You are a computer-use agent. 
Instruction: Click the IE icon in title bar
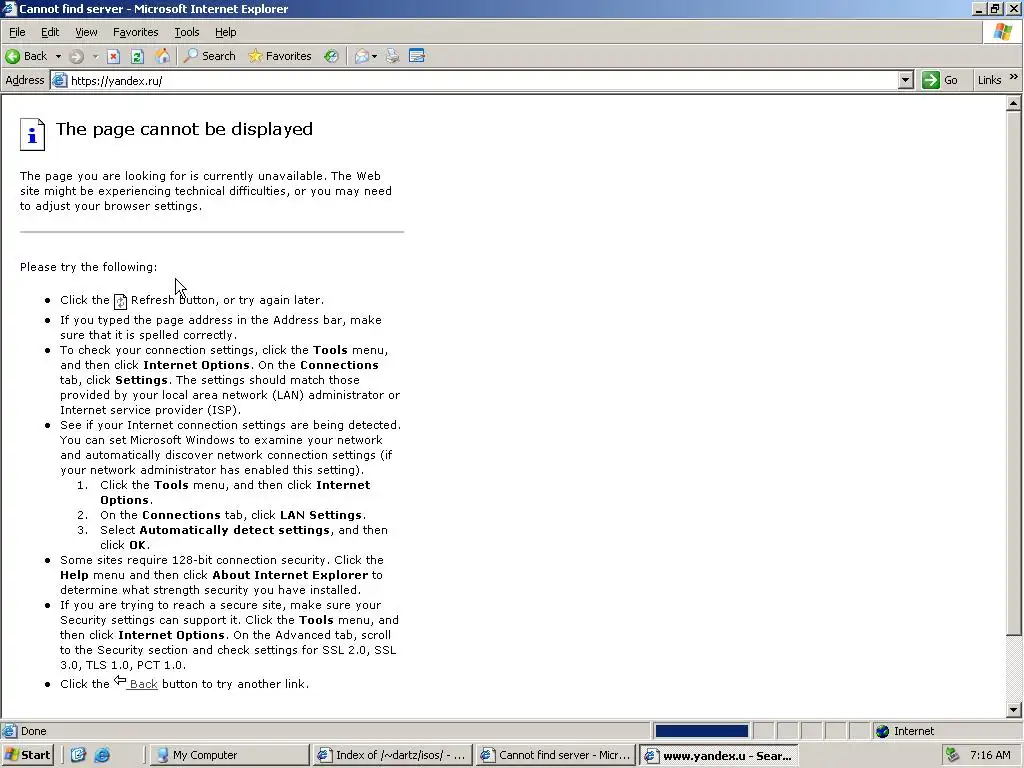pyautogui.click(x=10, y=8)
